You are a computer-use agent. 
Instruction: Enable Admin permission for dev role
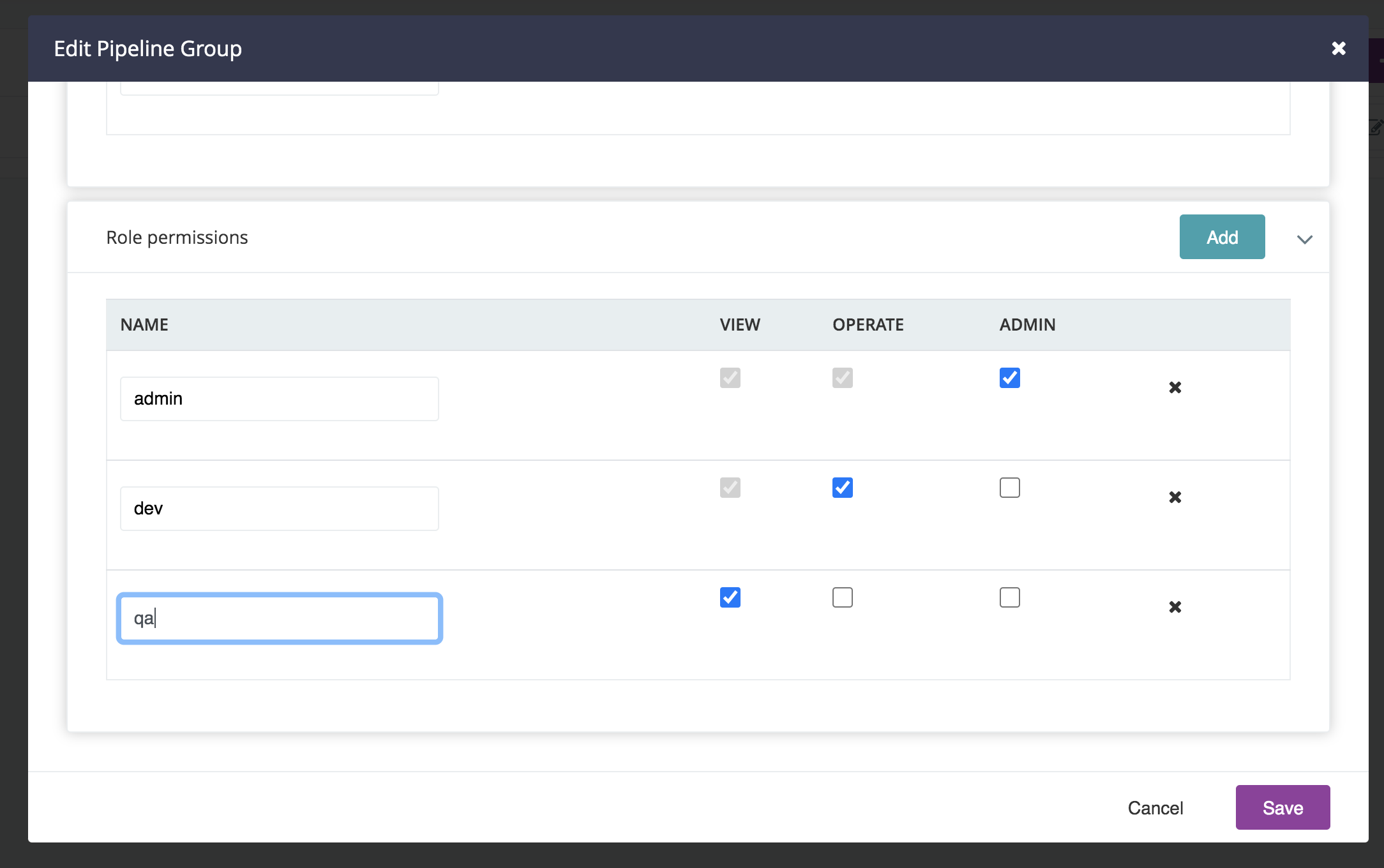point(1010,488)
